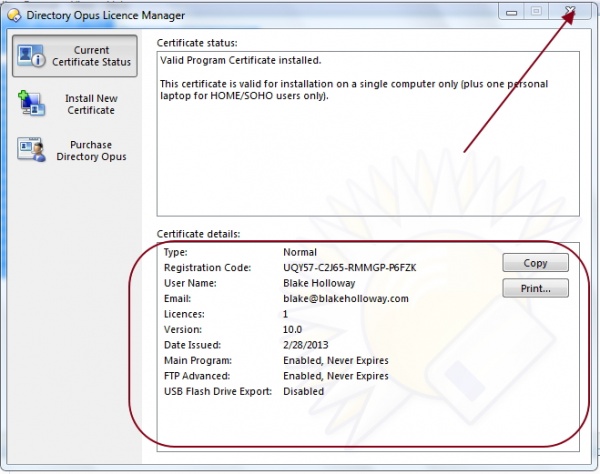Screen dimensions: 600x474
Task: Click the 'Directory Opus Licence Manager' title text
Action: (105, 15)
